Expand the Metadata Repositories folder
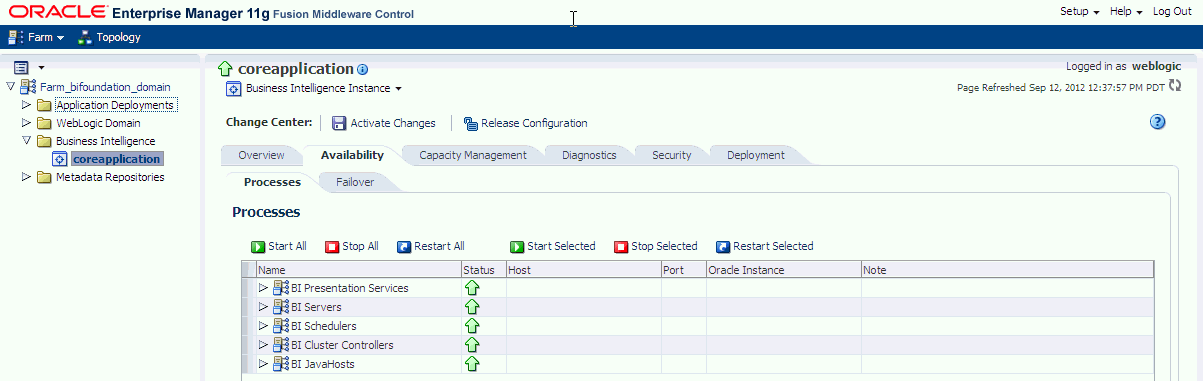This screenshot has width=1203, height=381. point(27,177)
